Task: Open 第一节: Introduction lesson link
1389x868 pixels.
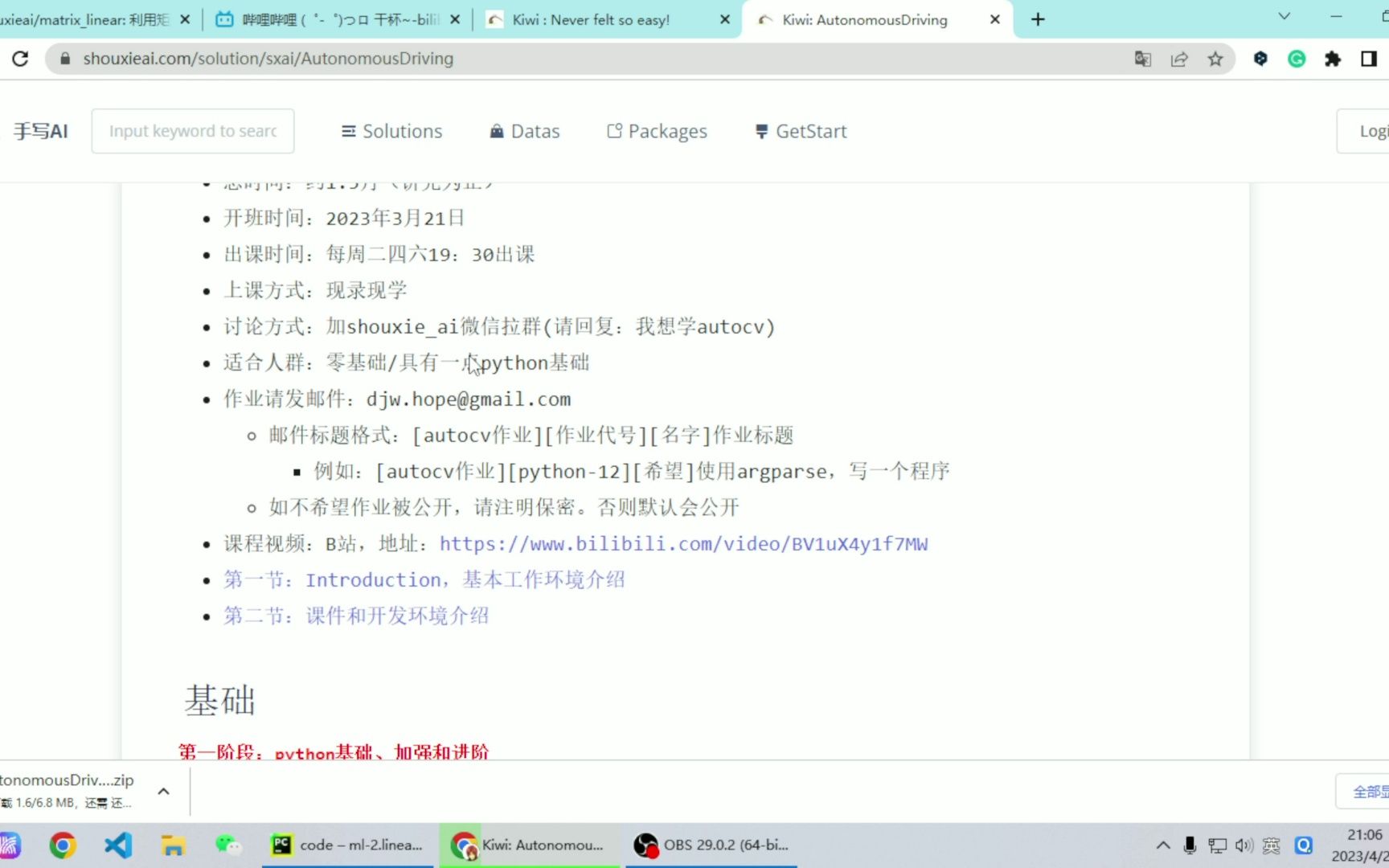Action: (424, 579)
